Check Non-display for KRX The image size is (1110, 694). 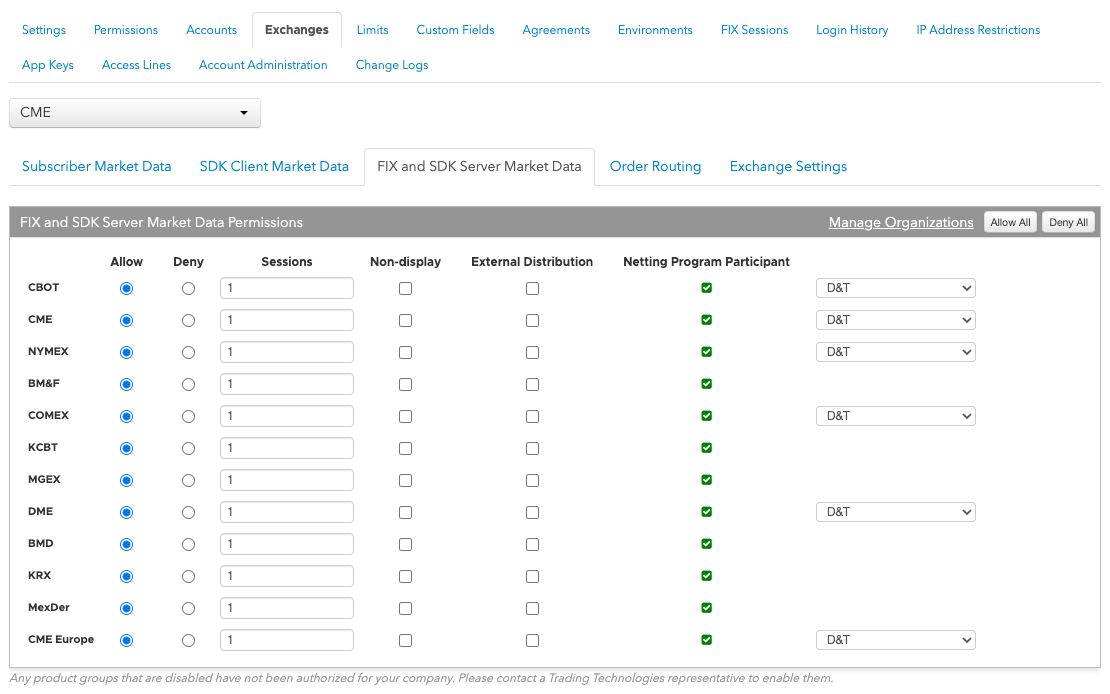click(x=405, y=576)
